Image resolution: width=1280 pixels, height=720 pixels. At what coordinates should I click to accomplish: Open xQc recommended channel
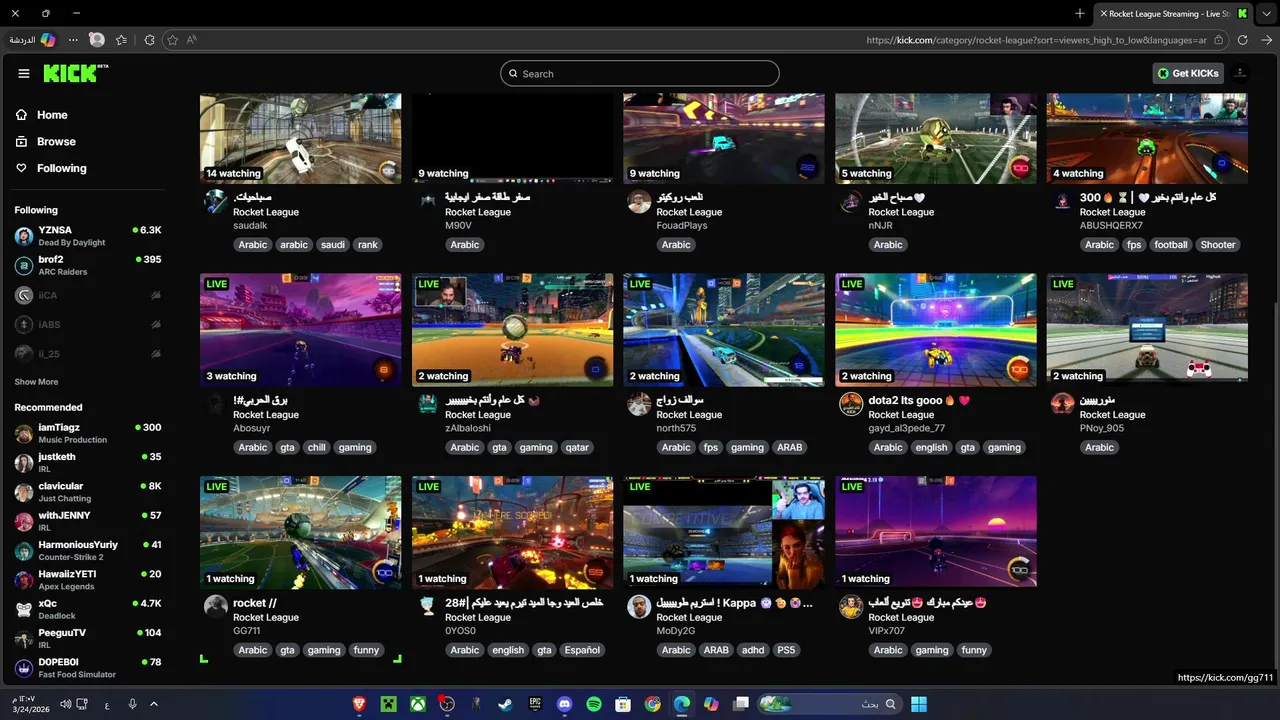[x=88, y=609]
